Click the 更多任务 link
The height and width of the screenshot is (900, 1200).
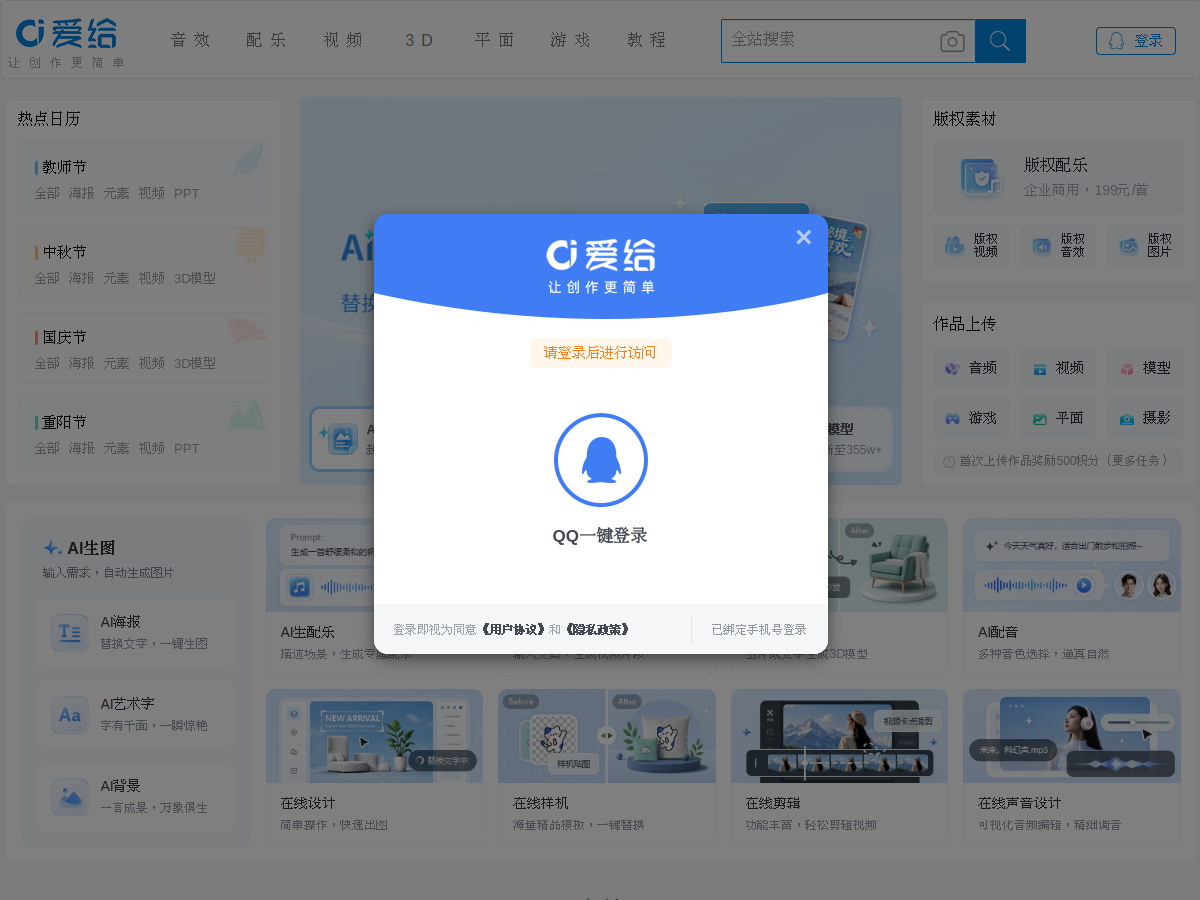(x=1137, y=461)
